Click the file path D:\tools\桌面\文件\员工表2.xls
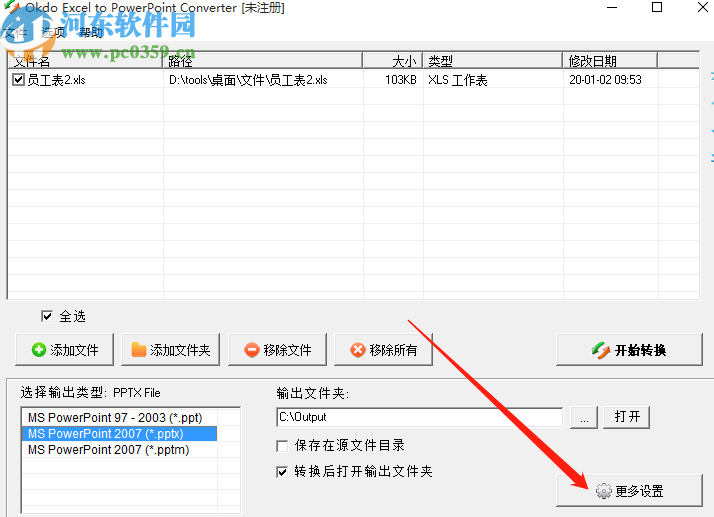Image resolution: width=714 pixels, height=517 pixels. tap(248, 80)
